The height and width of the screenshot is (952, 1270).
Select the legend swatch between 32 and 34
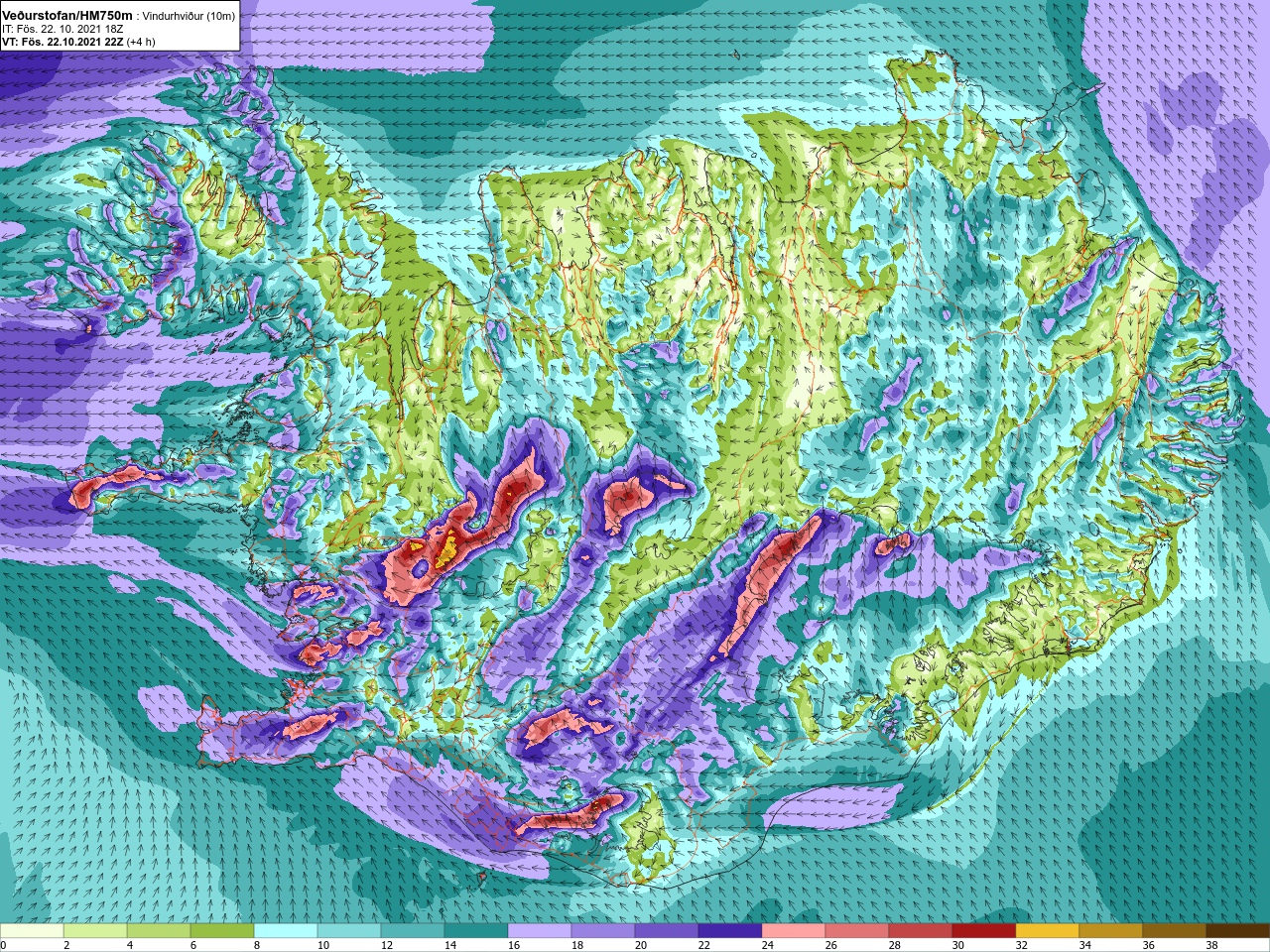(x=1048, y=930)
